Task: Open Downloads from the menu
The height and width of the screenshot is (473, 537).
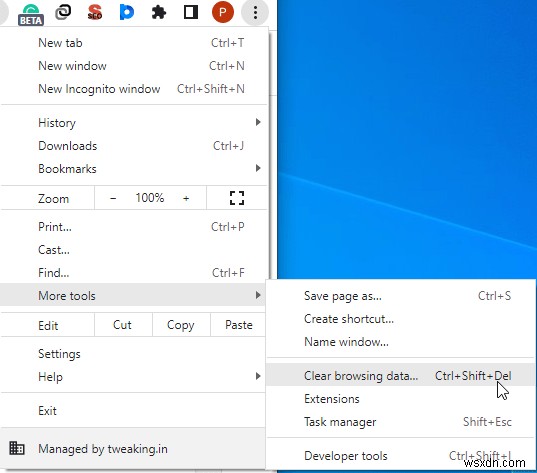Action: pos(134,146)
